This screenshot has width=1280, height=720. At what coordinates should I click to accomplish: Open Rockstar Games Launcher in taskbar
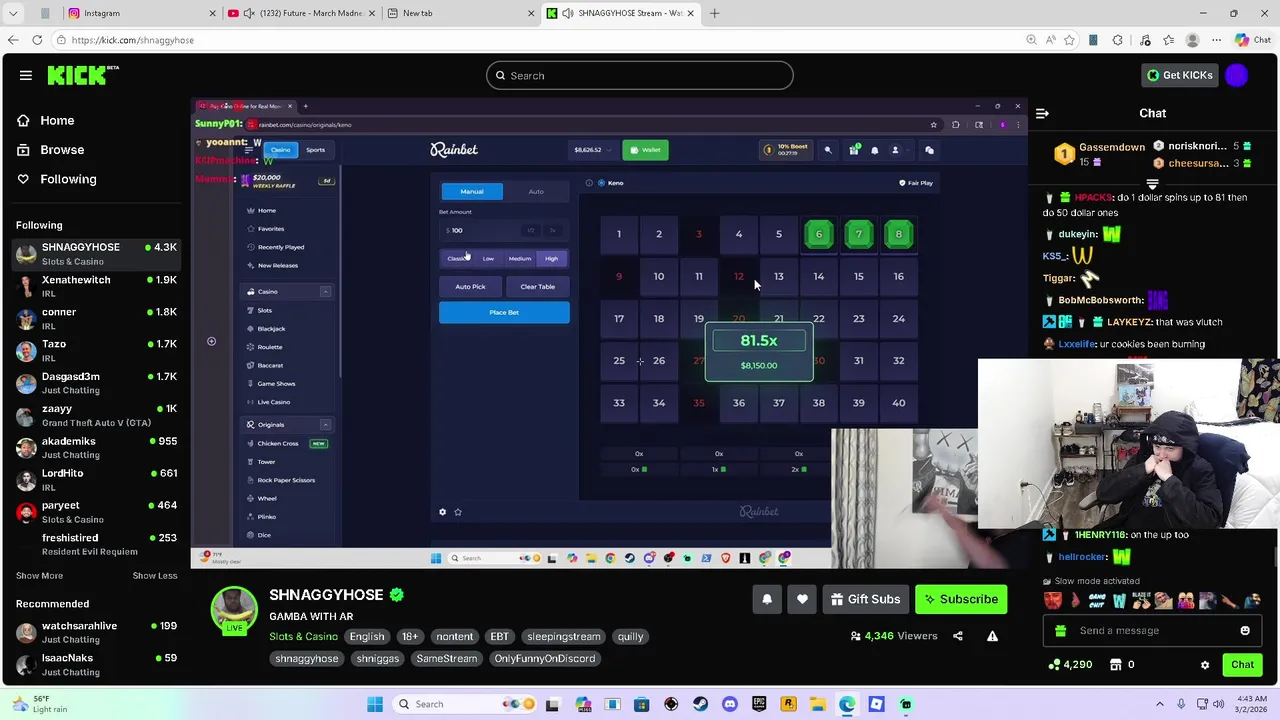[788, 704]
